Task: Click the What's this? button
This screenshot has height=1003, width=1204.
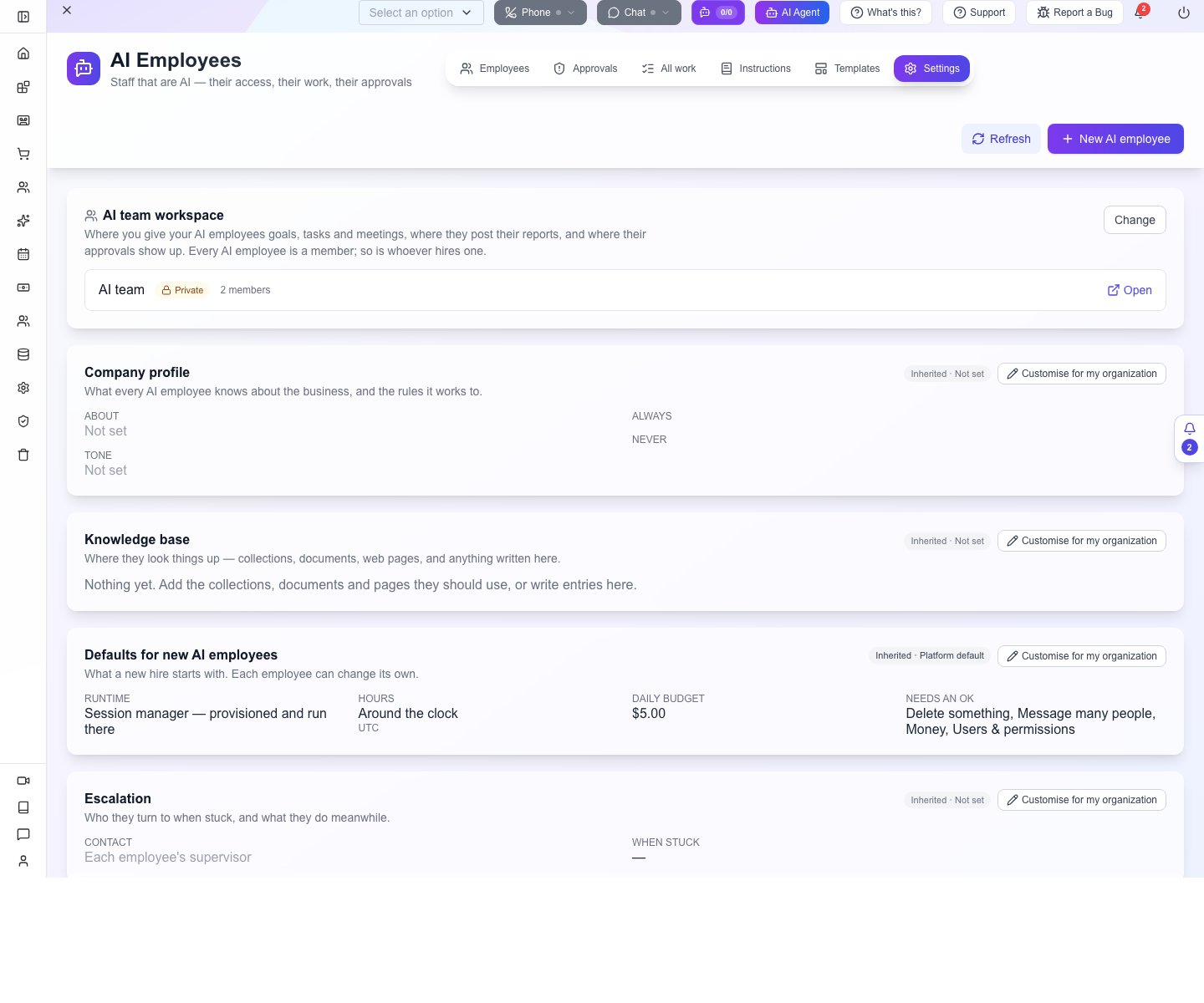Action: click(885, 13)
